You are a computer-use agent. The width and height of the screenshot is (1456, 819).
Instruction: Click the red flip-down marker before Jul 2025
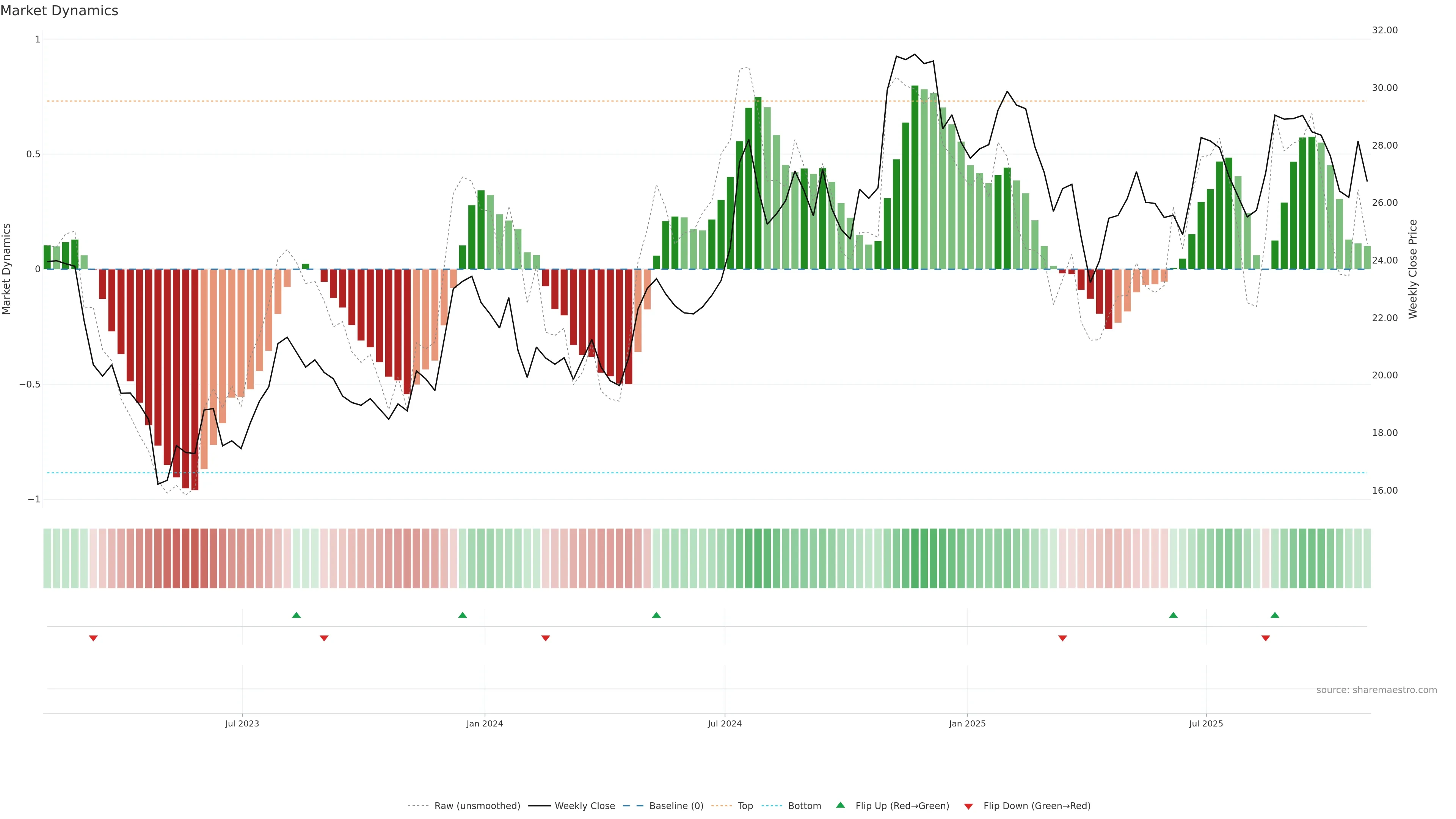point(1062,638)
